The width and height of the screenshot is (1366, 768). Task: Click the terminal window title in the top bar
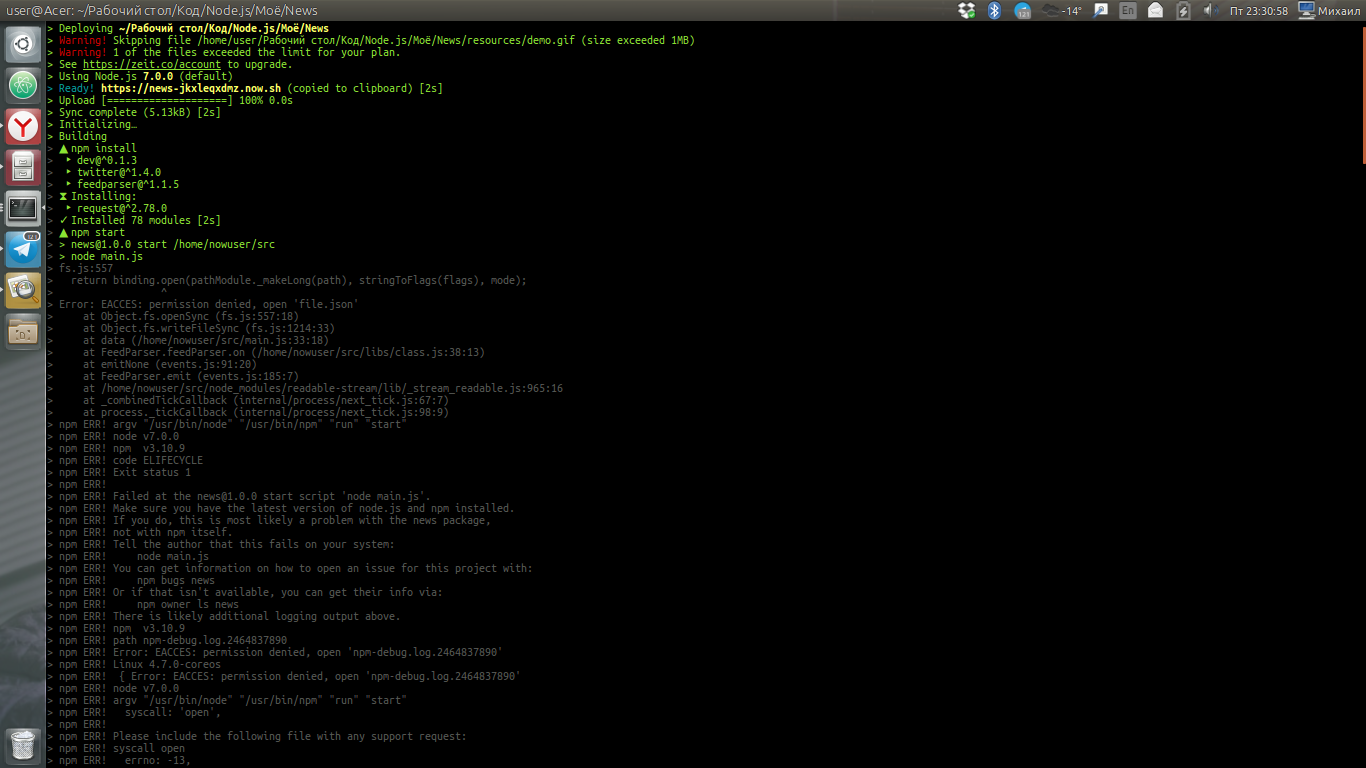tap(162, 10)
